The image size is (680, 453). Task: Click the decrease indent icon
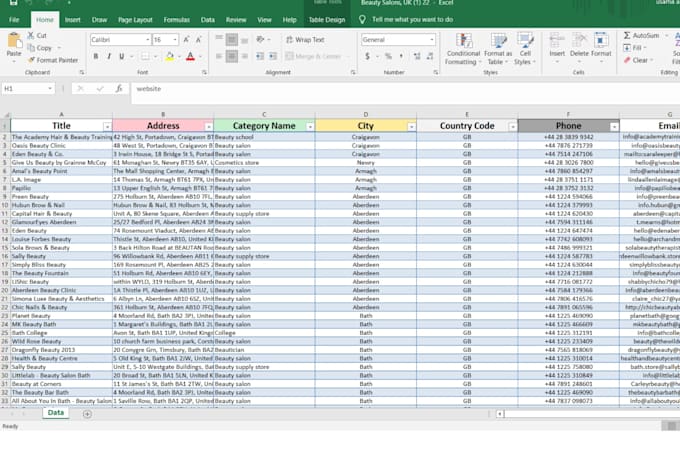coord(260,56)
